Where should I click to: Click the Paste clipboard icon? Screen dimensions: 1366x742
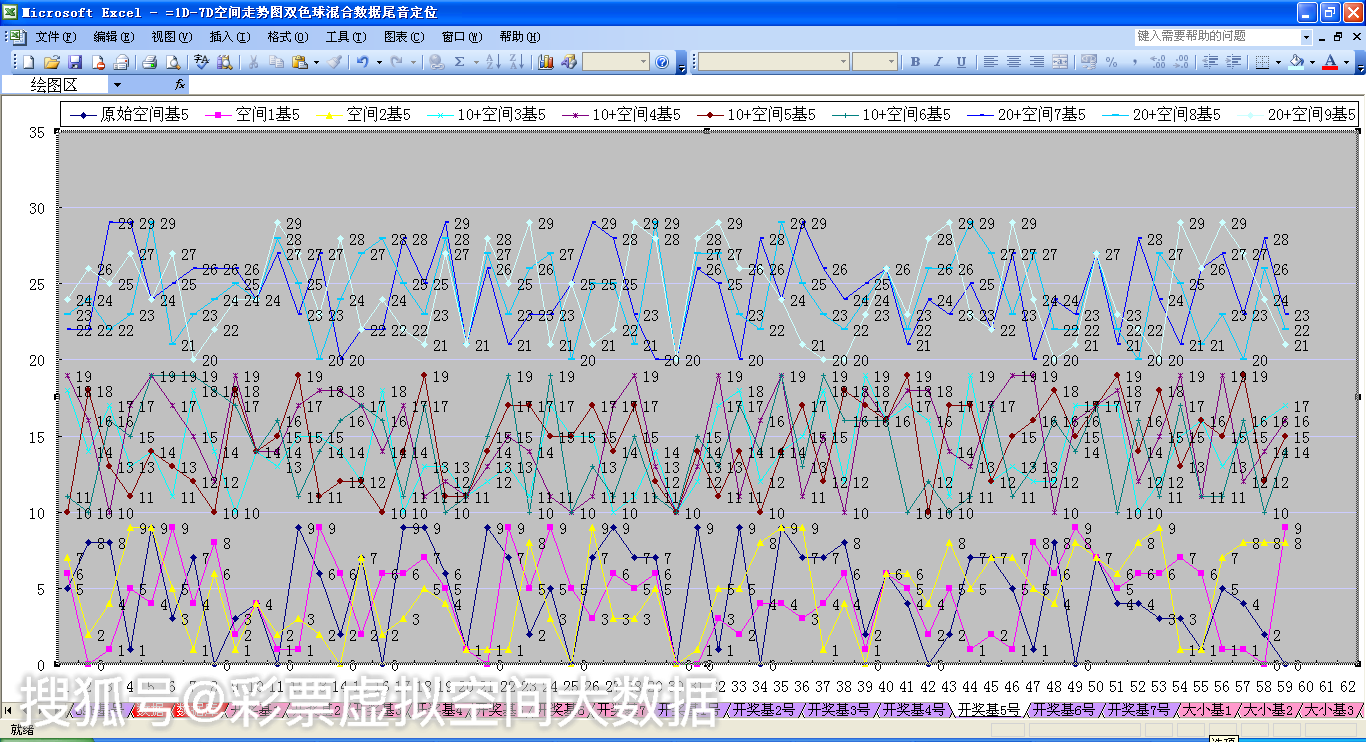[x=299, y=62]
